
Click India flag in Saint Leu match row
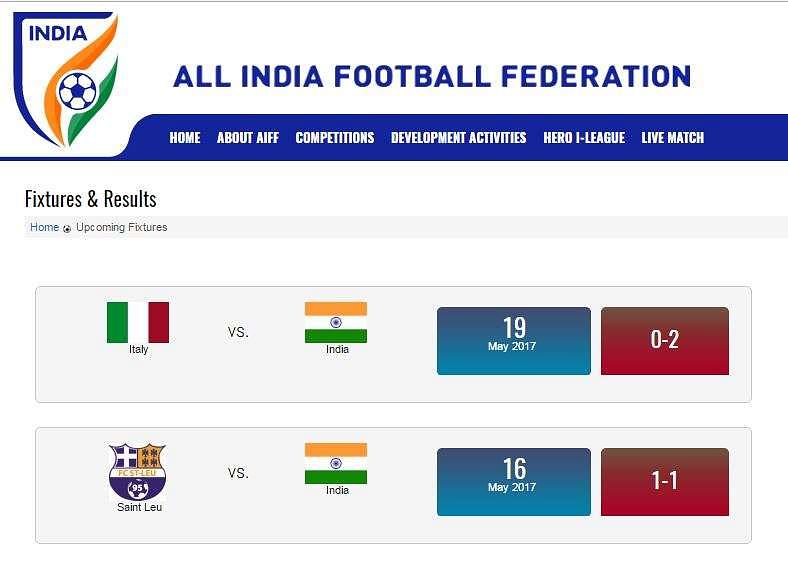[336, 463]
